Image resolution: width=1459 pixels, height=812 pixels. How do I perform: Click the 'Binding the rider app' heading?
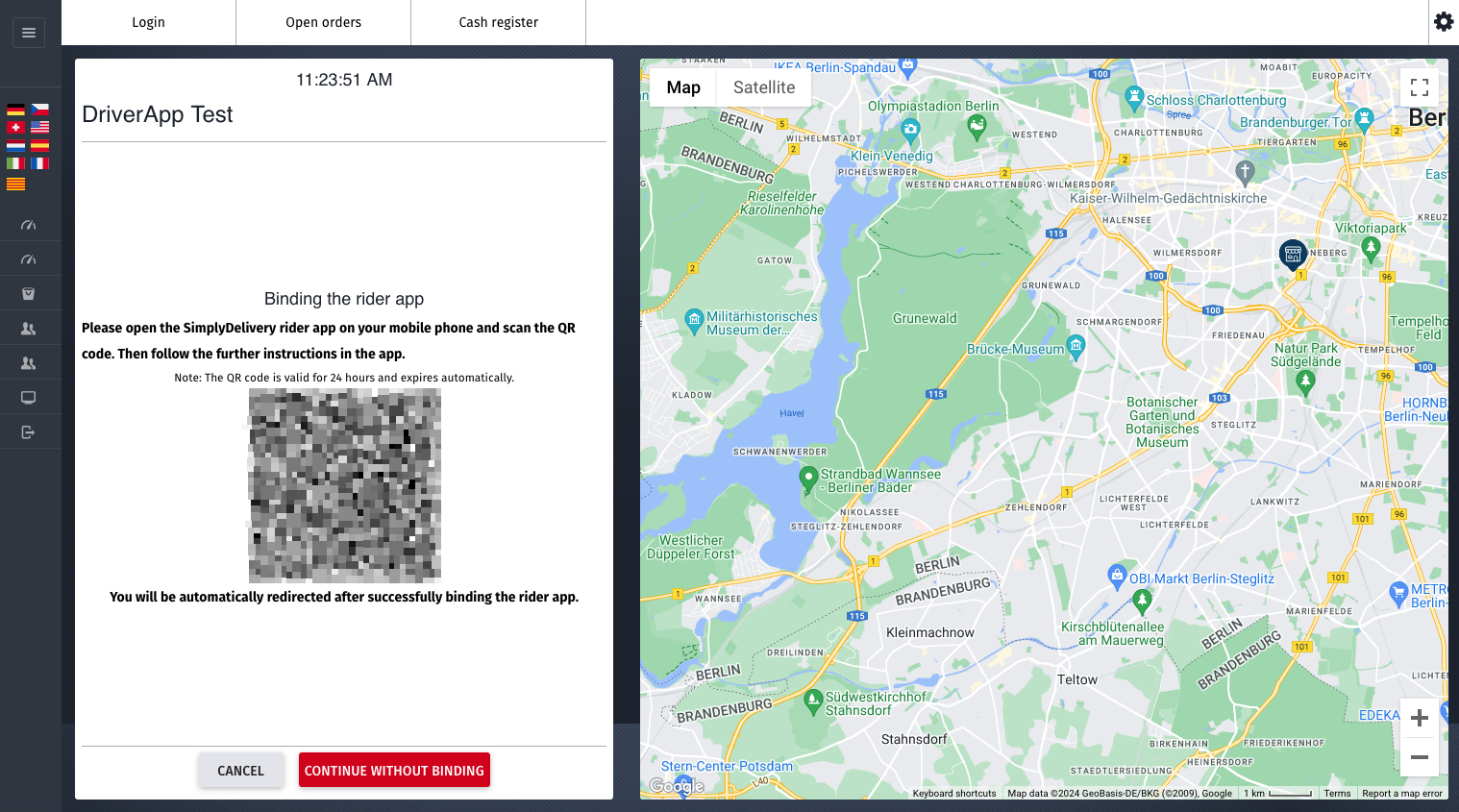tap(344, 299)
